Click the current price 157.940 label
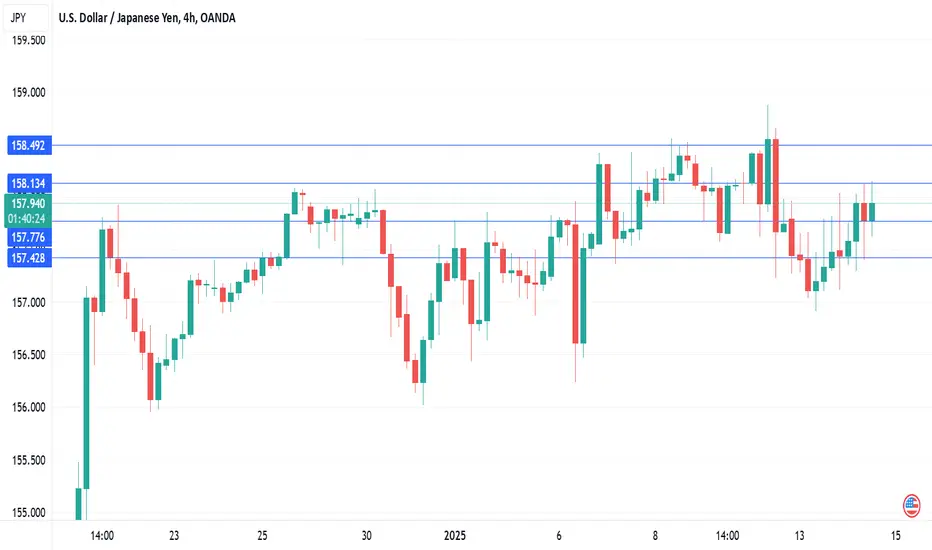The width and height of the screenshot is (932, 550). (x=28, y=203)
